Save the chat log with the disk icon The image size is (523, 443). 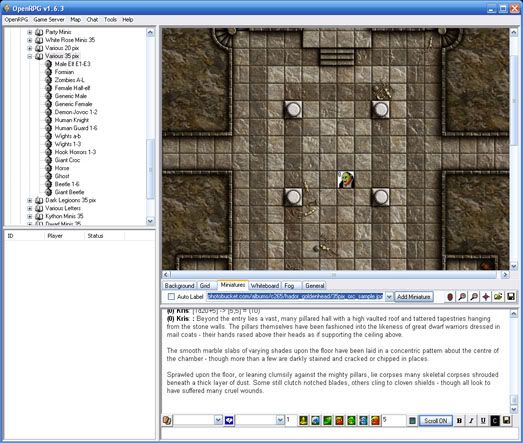tap(506, 420)
